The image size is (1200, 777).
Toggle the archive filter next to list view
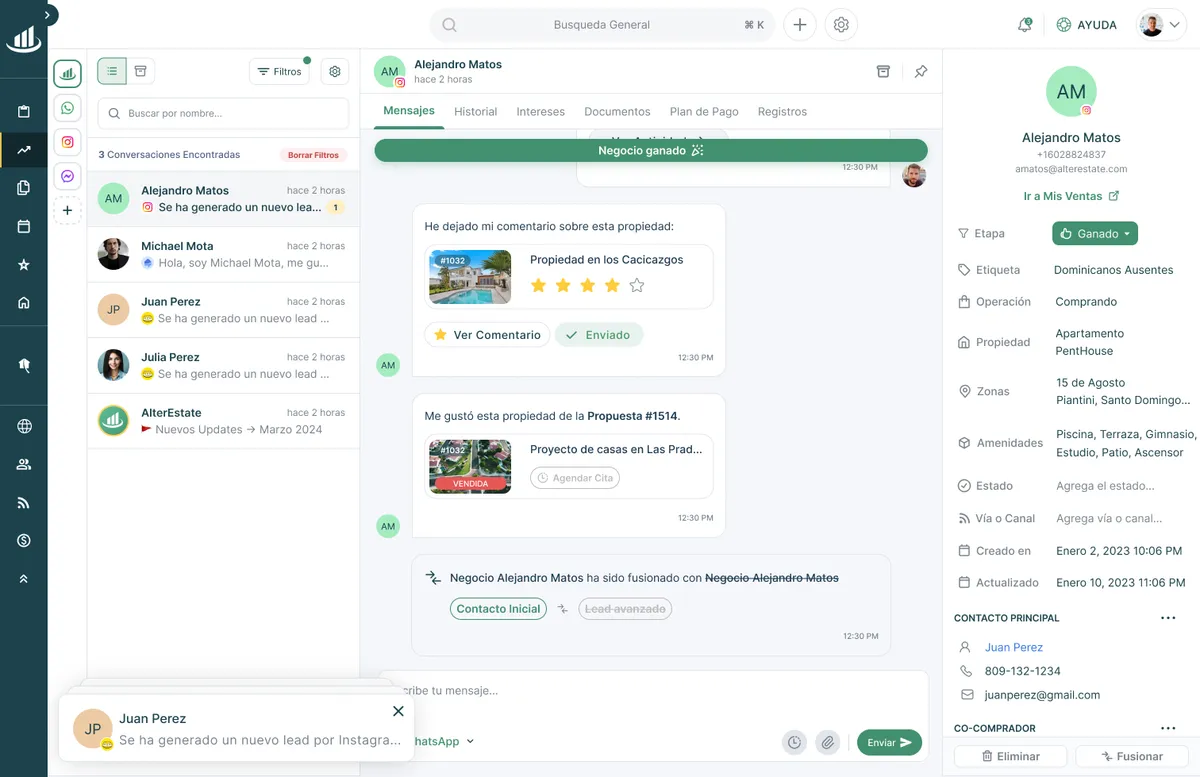tap(140, 71)
